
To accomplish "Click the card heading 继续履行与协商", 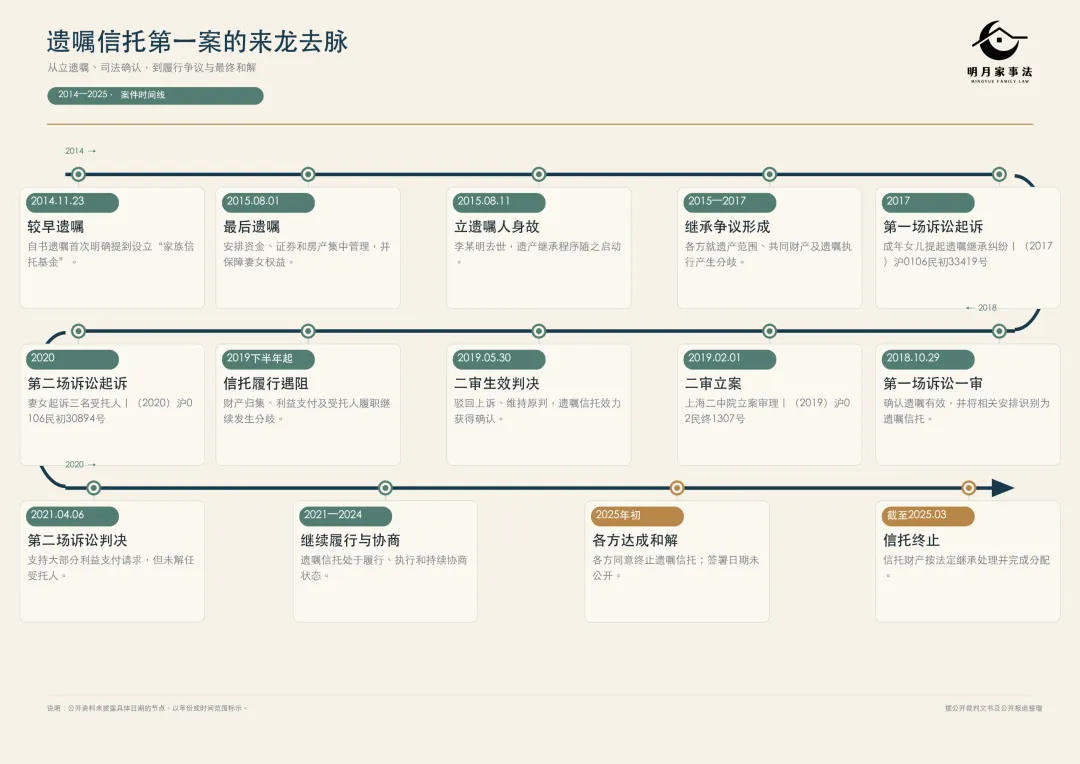I will [350, 540].
